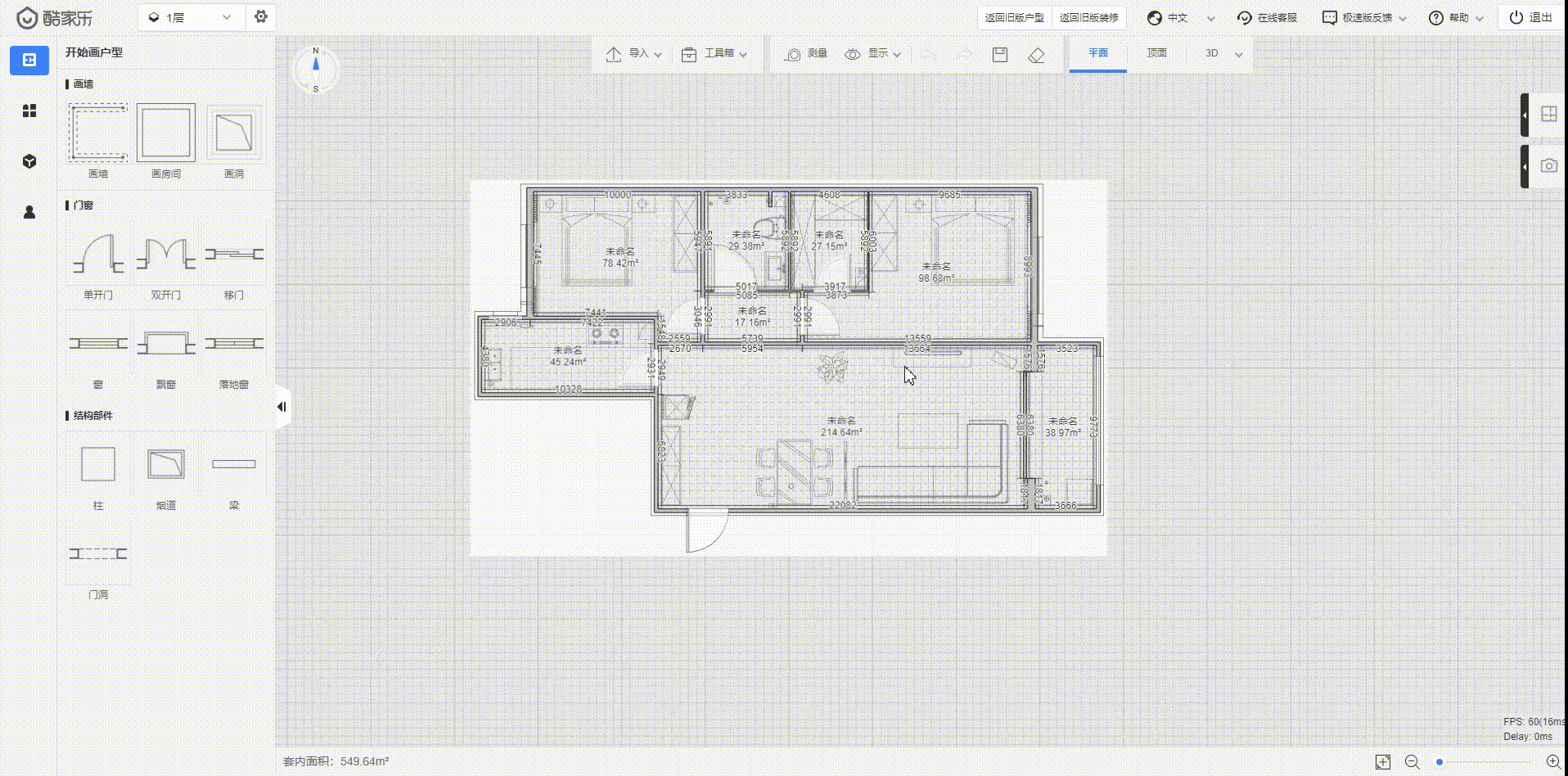Screen dimensions: 1568x776
Task: Choose the 单开门 single door
Action: (x=98, y=264)
